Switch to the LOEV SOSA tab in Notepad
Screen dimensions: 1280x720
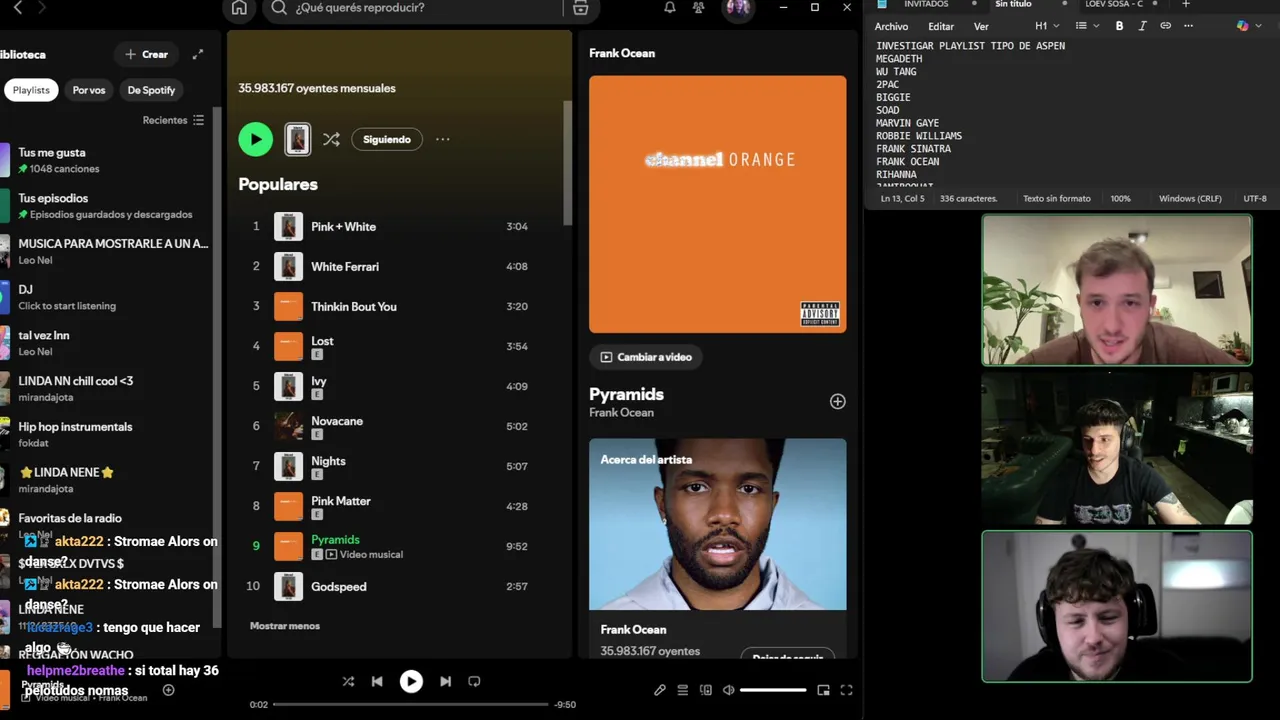(1114, 5)
